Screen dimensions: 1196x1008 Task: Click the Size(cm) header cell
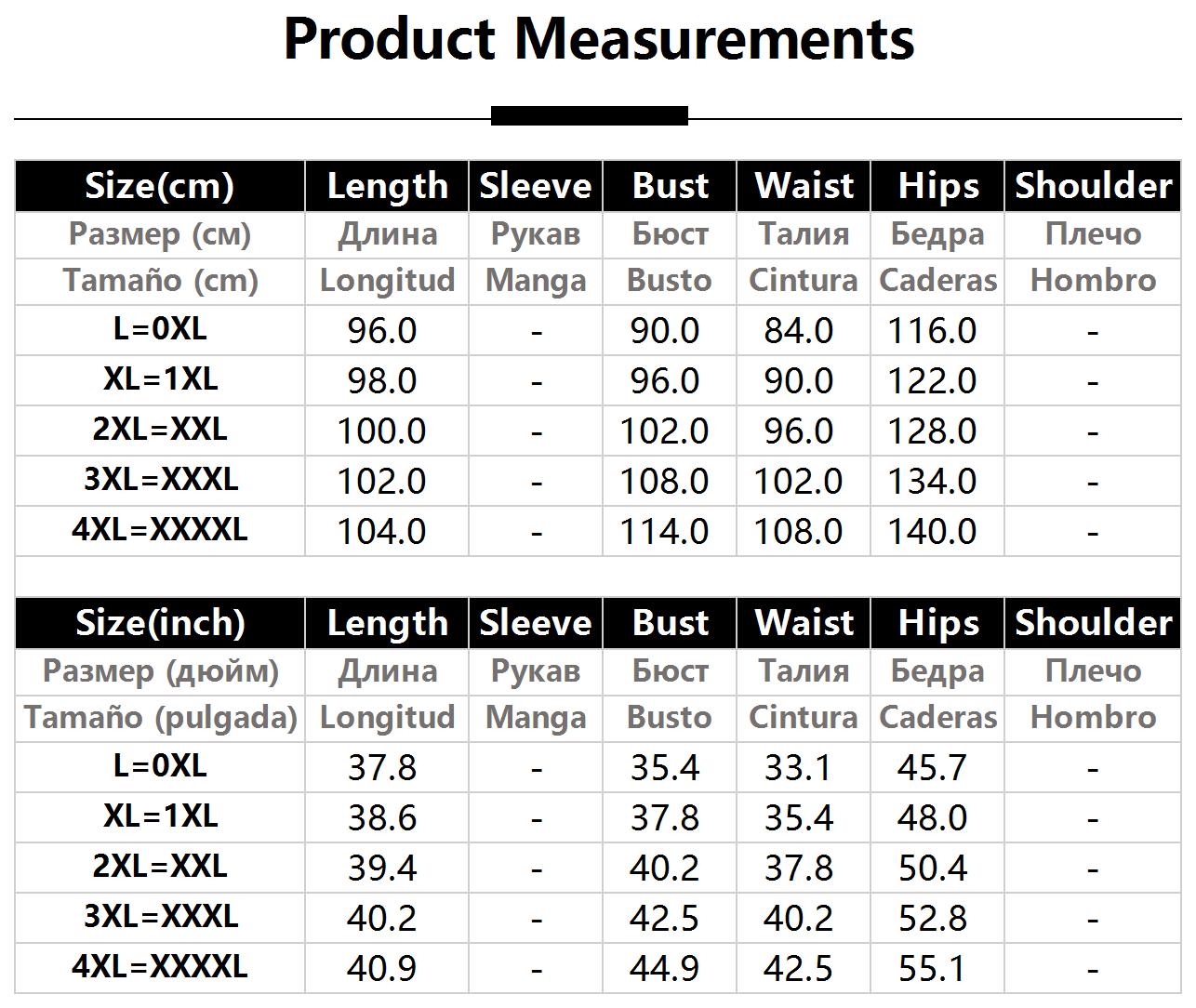(x=159, y=186)
